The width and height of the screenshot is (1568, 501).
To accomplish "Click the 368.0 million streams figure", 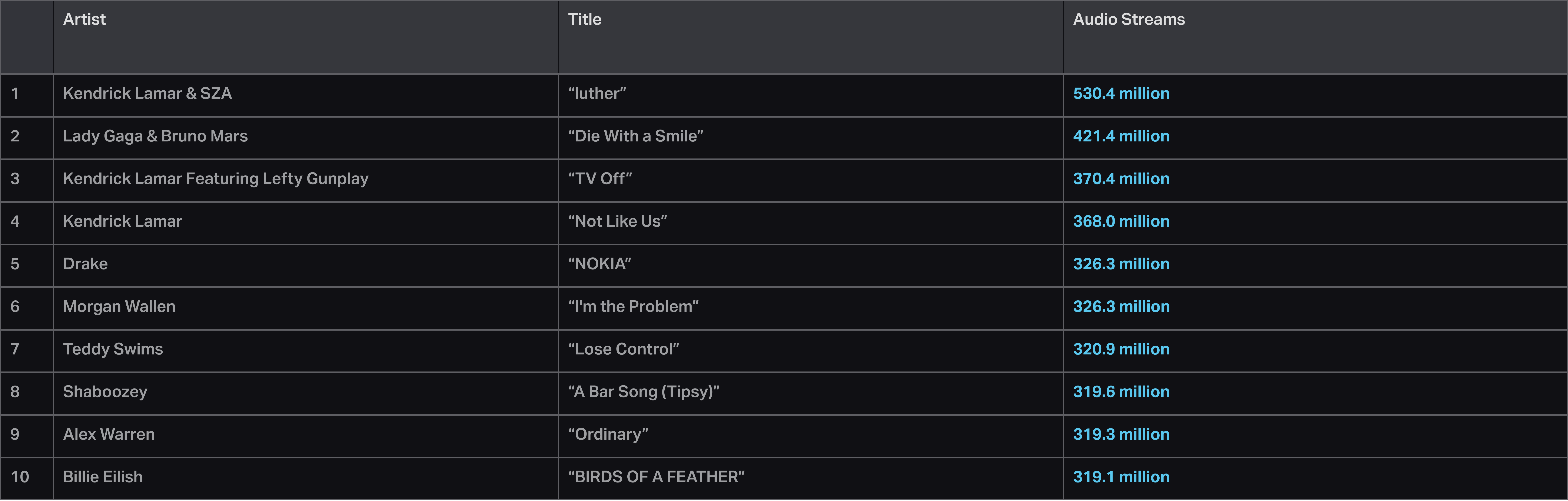I will (1121, 221).
